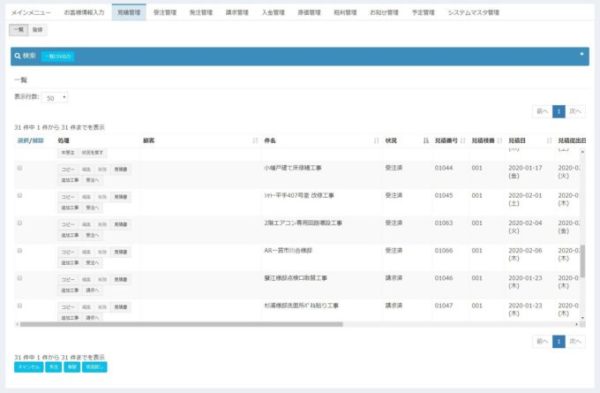Sort the table by 見積日 column

tap(530, 140)
